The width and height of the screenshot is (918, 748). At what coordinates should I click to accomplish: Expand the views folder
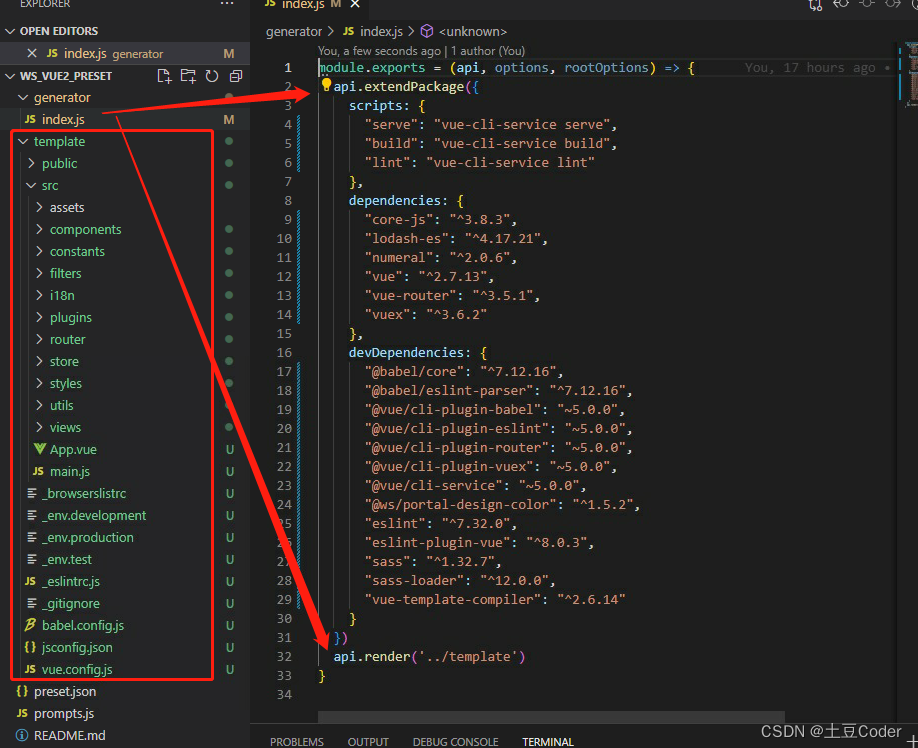pyautogui.click(x=39, y=427)
